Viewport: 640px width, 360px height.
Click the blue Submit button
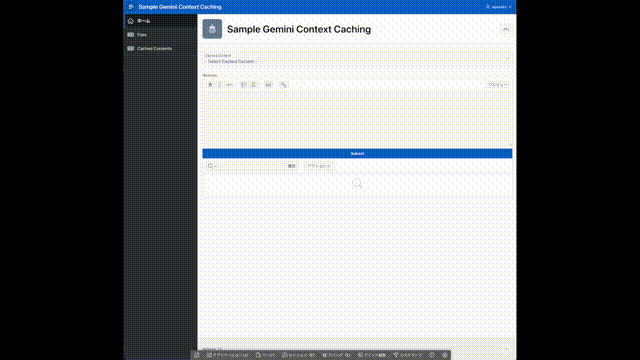pos(357,153)
